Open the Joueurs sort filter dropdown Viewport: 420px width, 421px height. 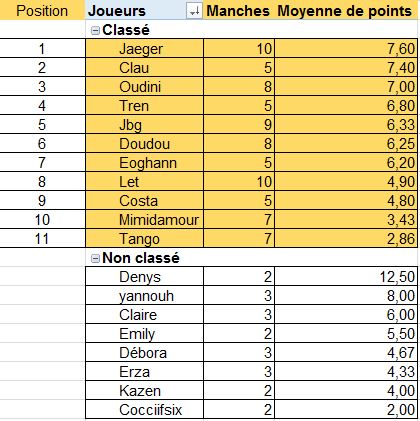click(194, 11)
